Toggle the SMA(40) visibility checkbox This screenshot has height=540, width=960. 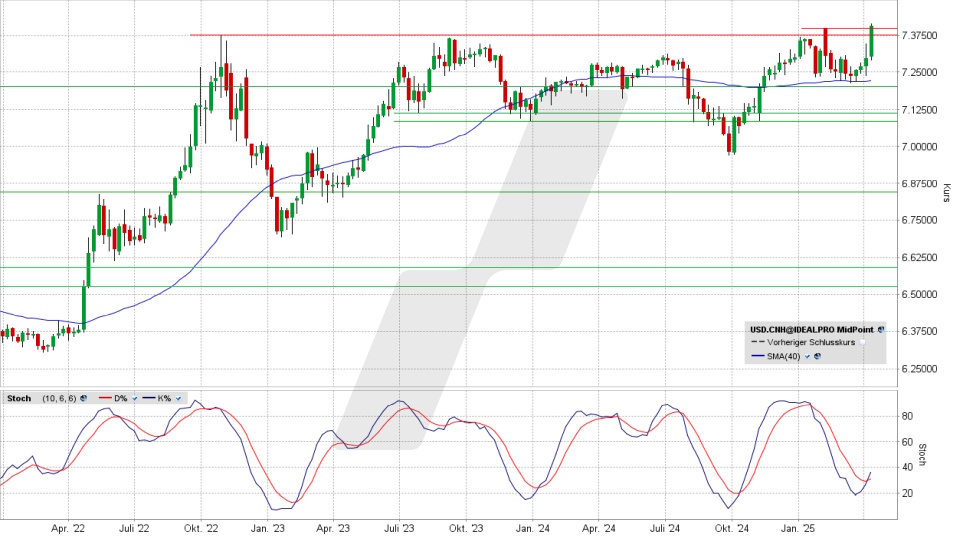click(x=807, y=356)
